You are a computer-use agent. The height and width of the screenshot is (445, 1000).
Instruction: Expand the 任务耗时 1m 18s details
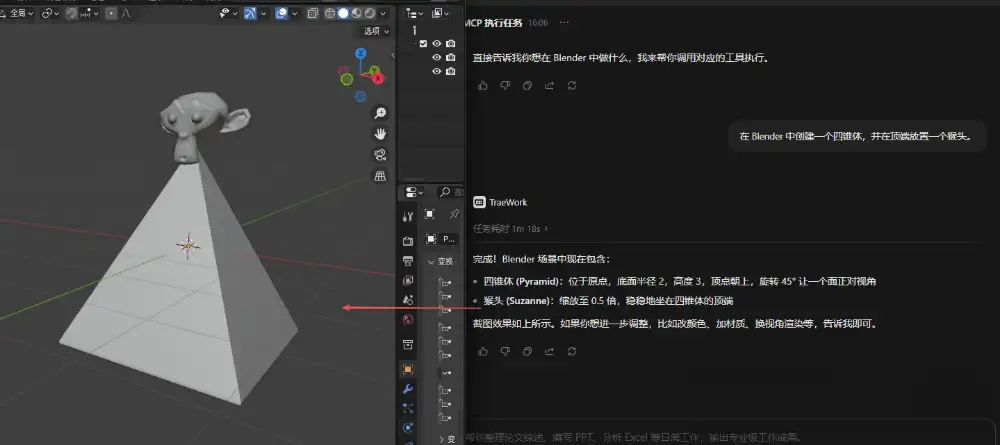510,228
